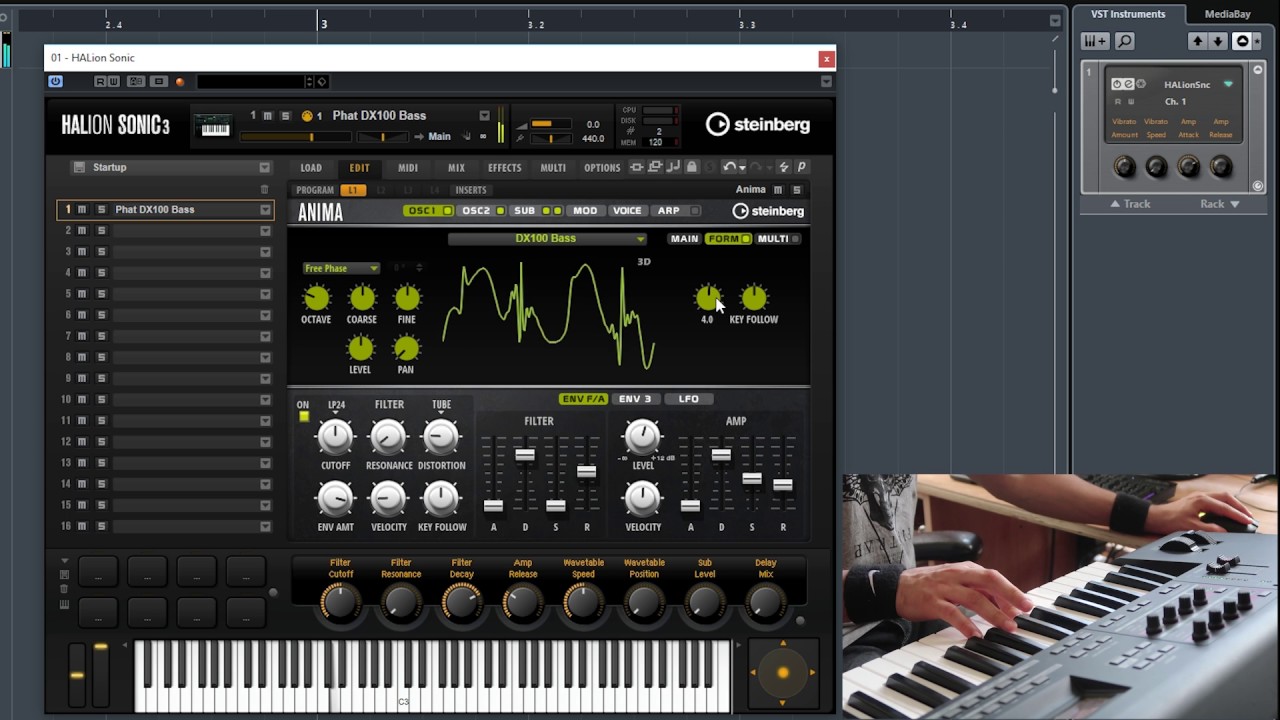Click the lightning bolt reset icon
The width and height of the screenshot is (1280, 720).
(784, 167)
